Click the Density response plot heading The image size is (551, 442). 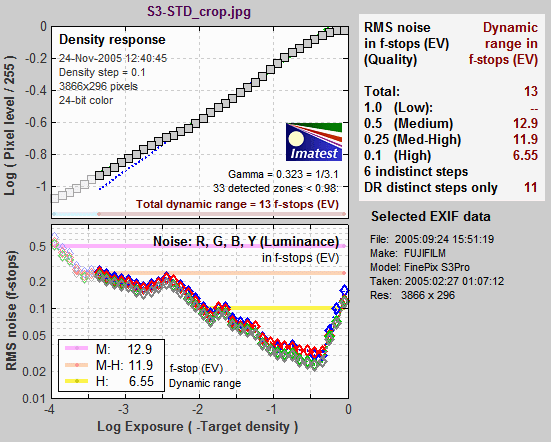pyautogui.click(x=112, y=40)
